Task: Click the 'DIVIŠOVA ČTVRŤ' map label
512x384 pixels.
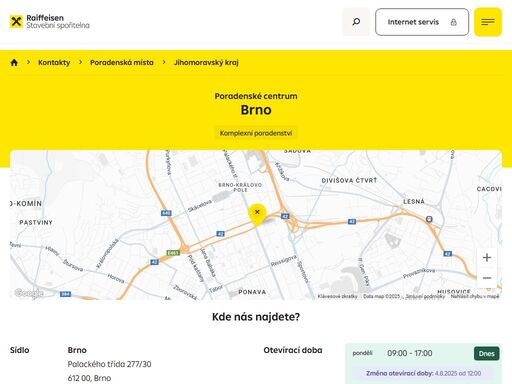Action: [349, 180]
